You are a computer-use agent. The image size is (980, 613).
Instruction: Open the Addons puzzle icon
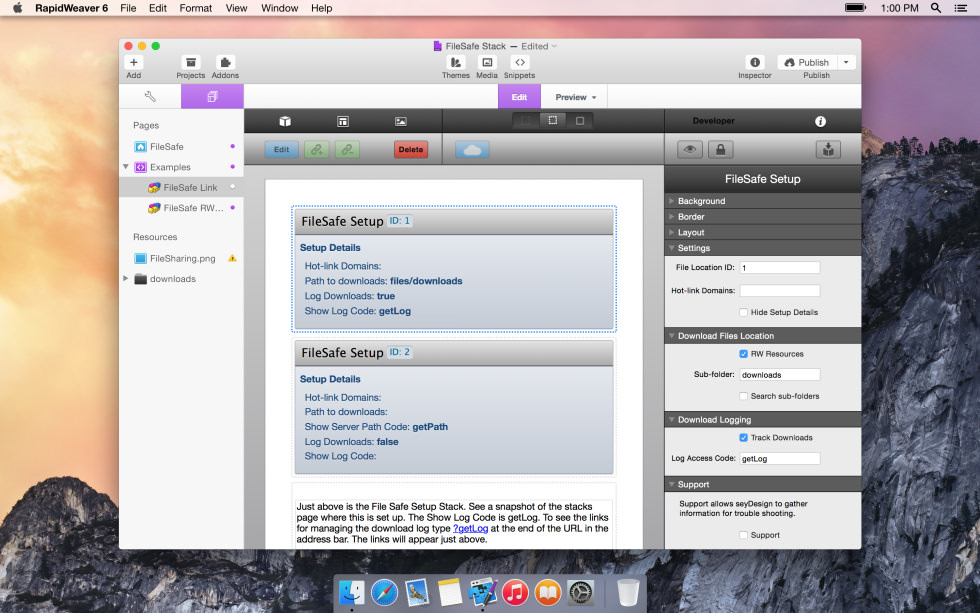pyautogui.click(x=225, y=62)
